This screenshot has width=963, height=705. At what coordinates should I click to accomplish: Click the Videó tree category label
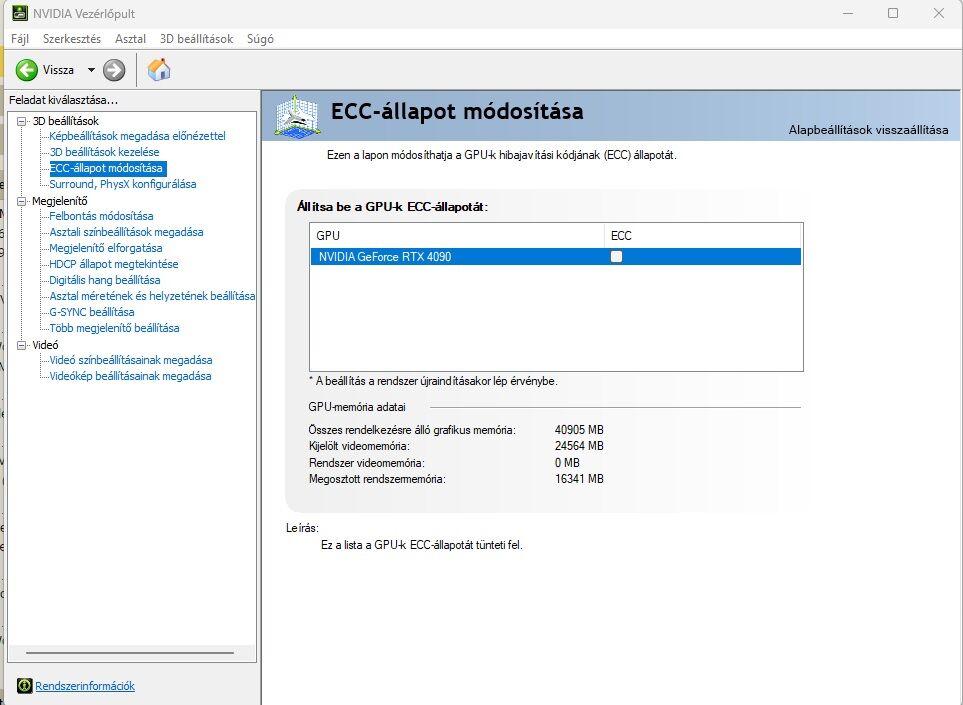[45, 345]
